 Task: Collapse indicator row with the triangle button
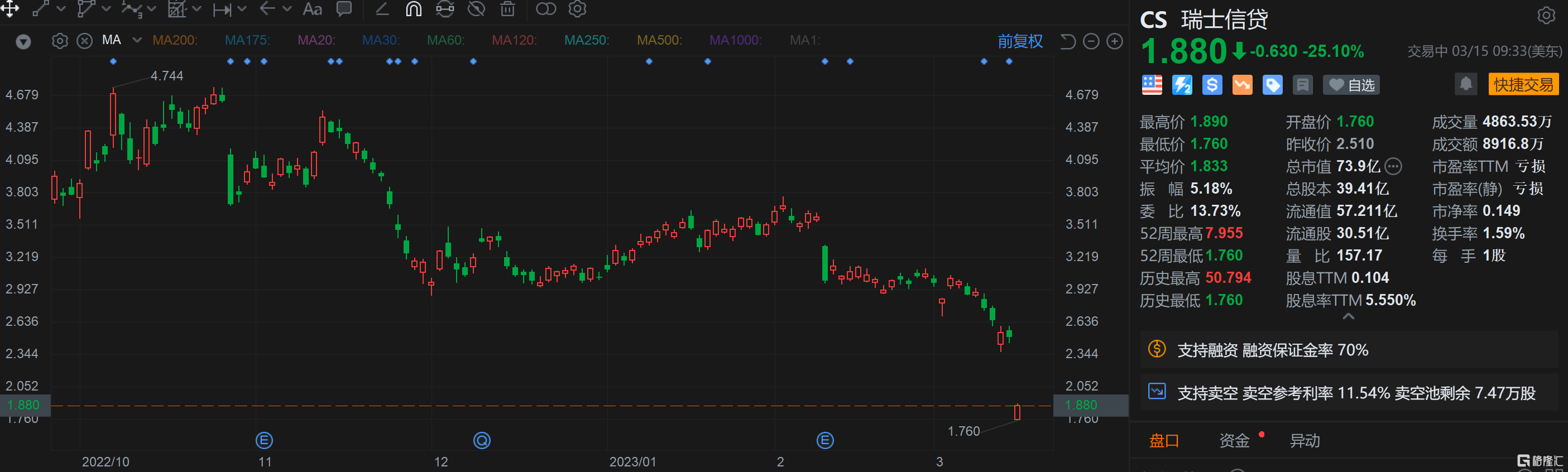(23, 41)
